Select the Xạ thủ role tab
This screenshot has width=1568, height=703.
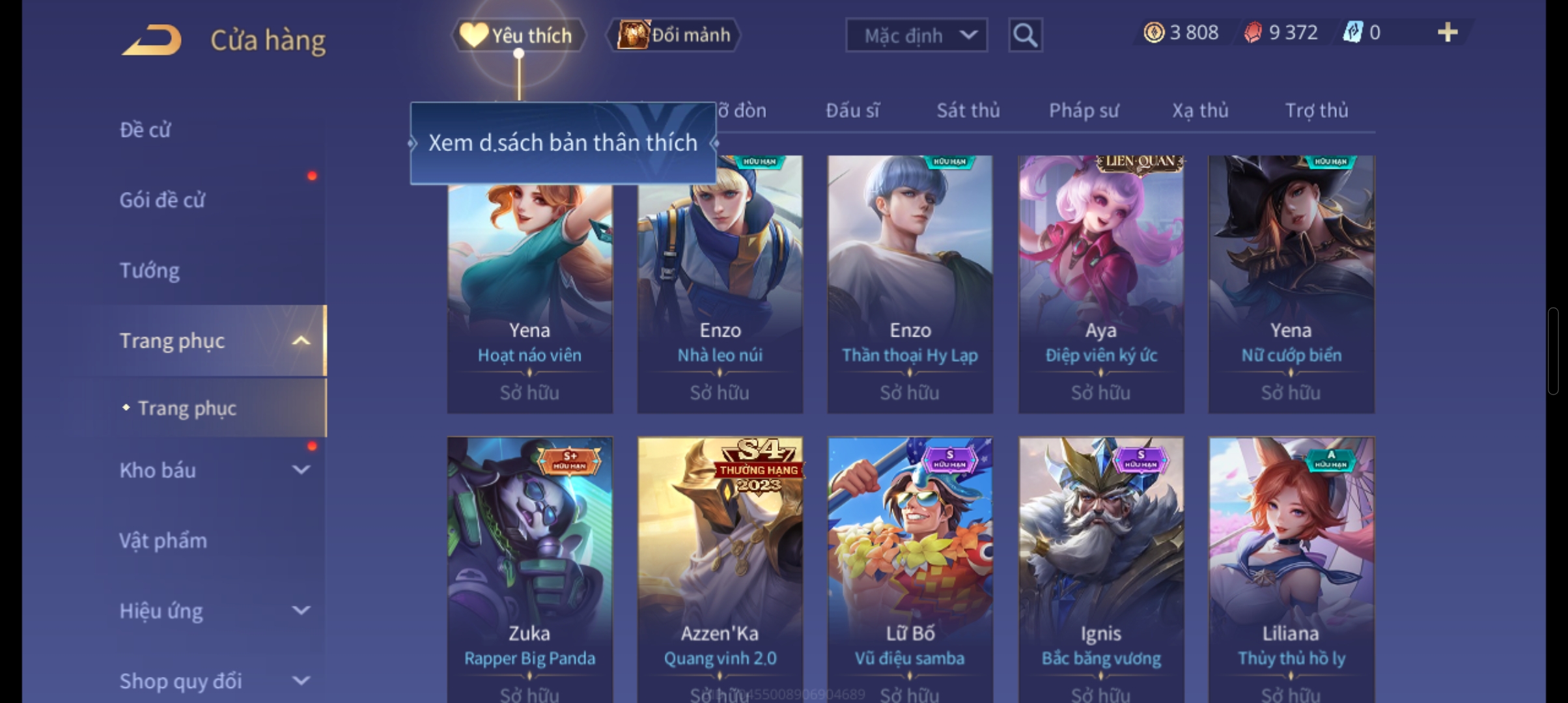click(x=1200, y=111)
